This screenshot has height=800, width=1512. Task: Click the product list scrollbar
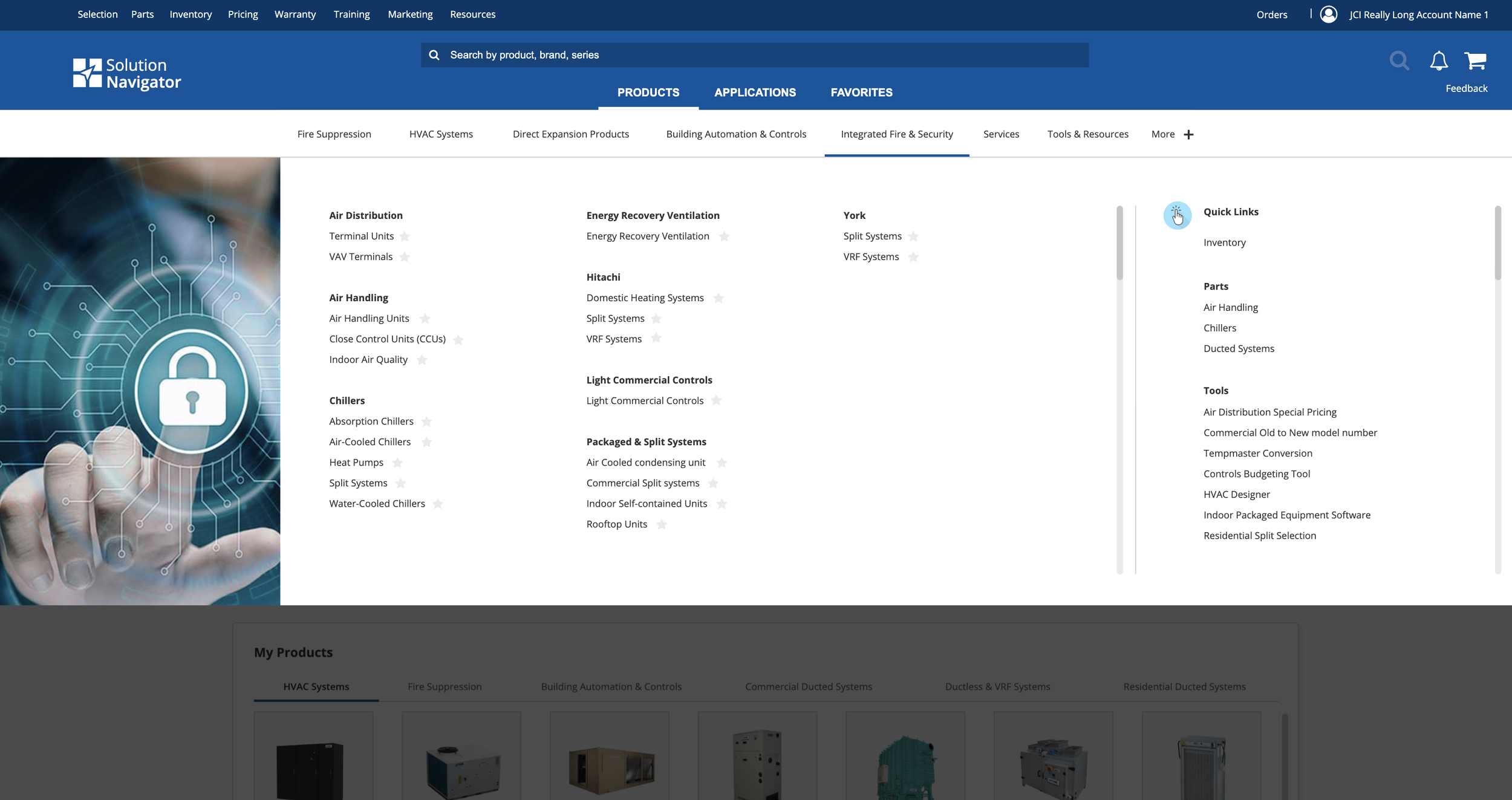tap(1119, 243)
